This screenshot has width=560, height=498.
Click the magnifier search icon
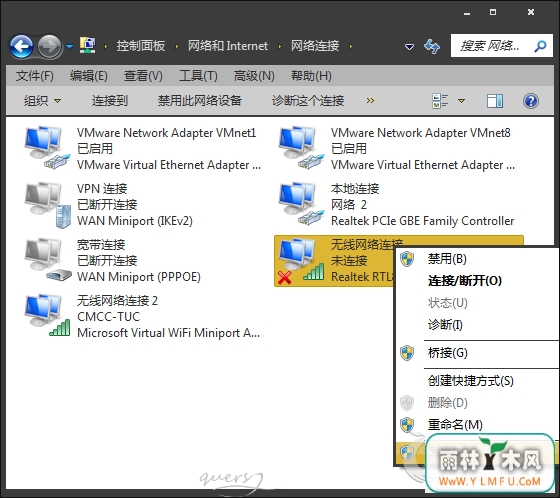point(540,46)
